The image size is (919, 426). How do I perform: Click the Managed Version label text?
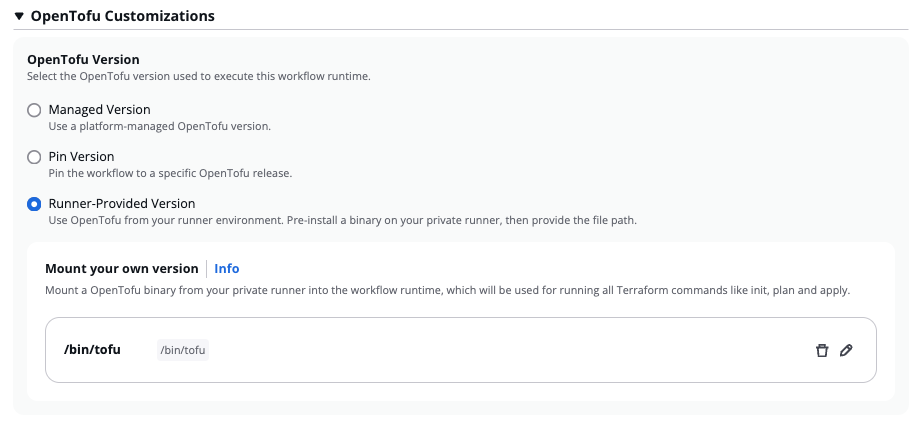coord(99,109)
